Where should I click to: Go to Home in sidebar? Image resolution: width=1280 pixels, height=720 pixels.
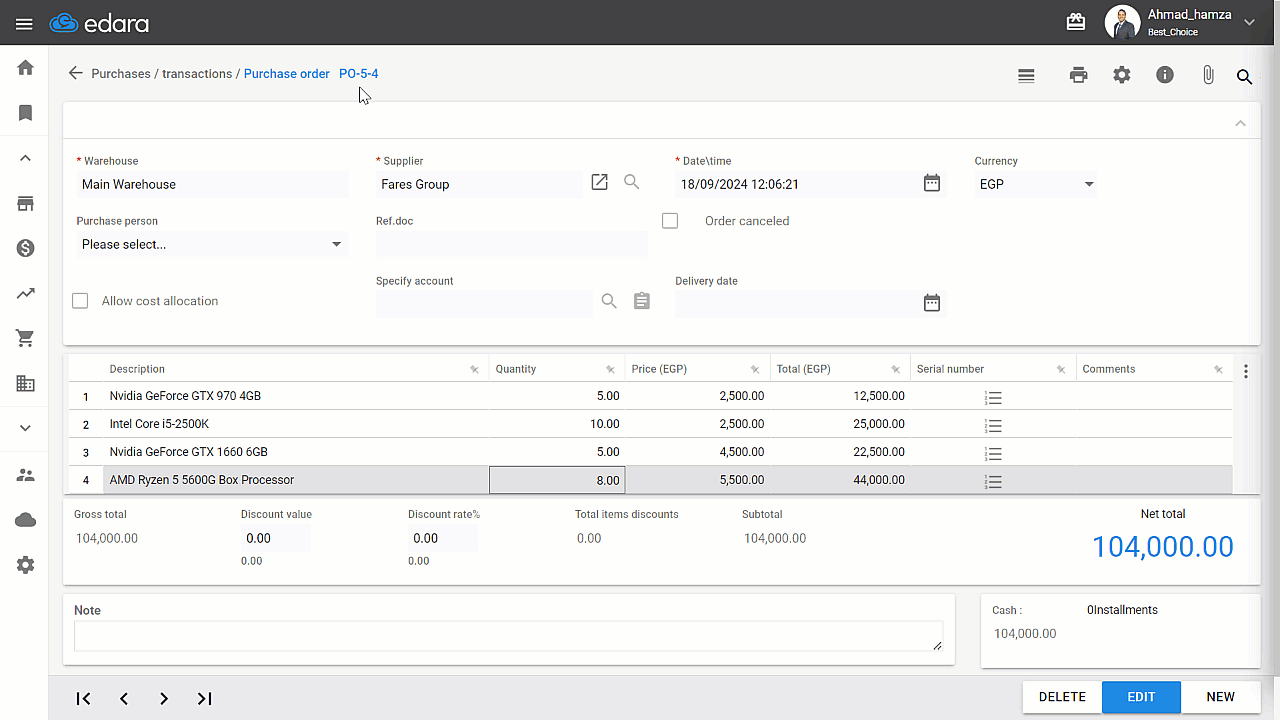tap(26, 68)
